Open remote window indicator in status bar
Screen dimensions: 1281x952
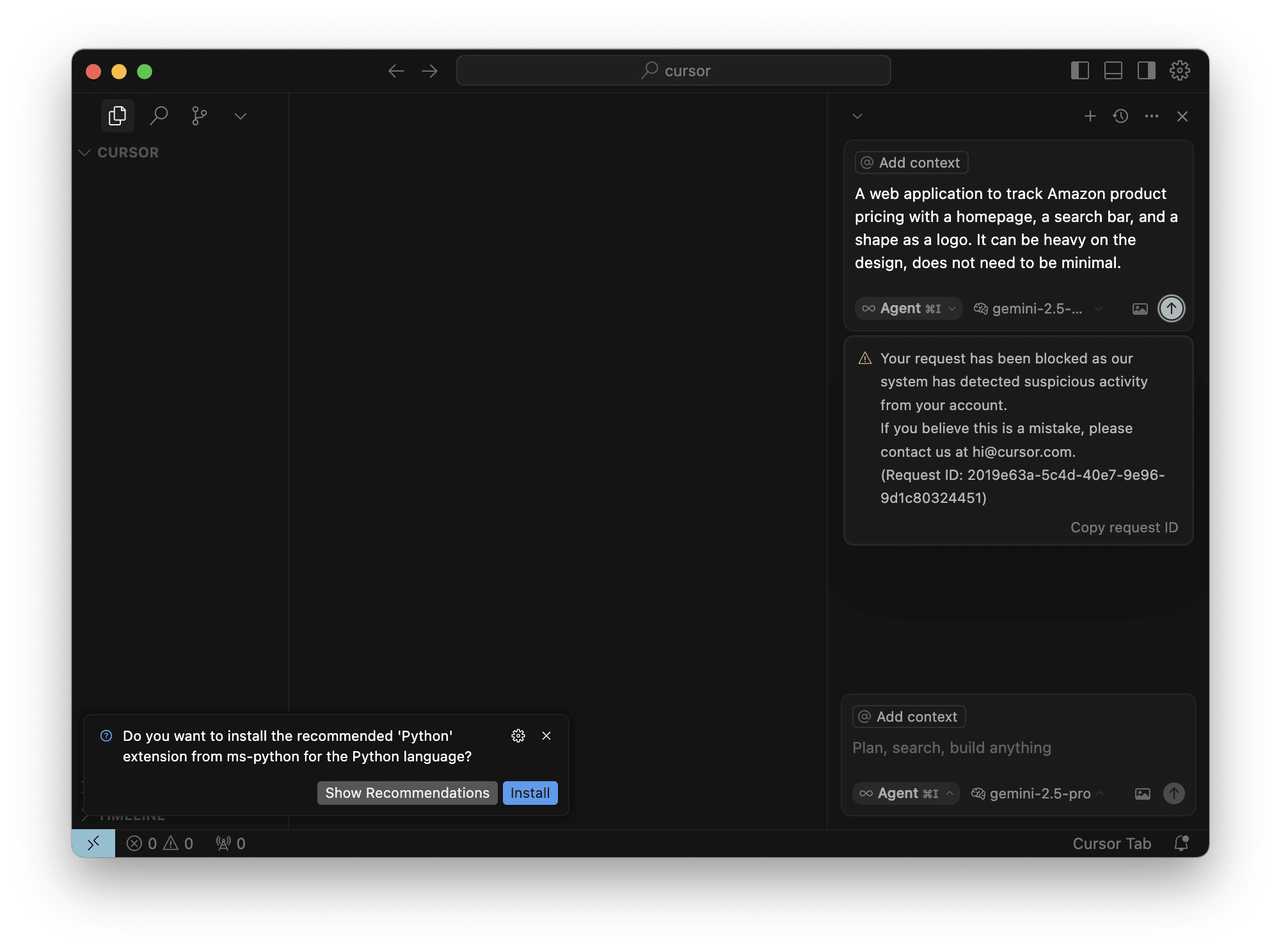pyautogui.click(x=93, y=843)
